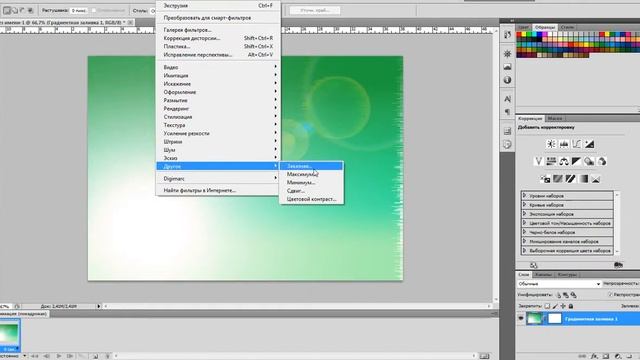Choose the subtract from selection mode icon

22,10
